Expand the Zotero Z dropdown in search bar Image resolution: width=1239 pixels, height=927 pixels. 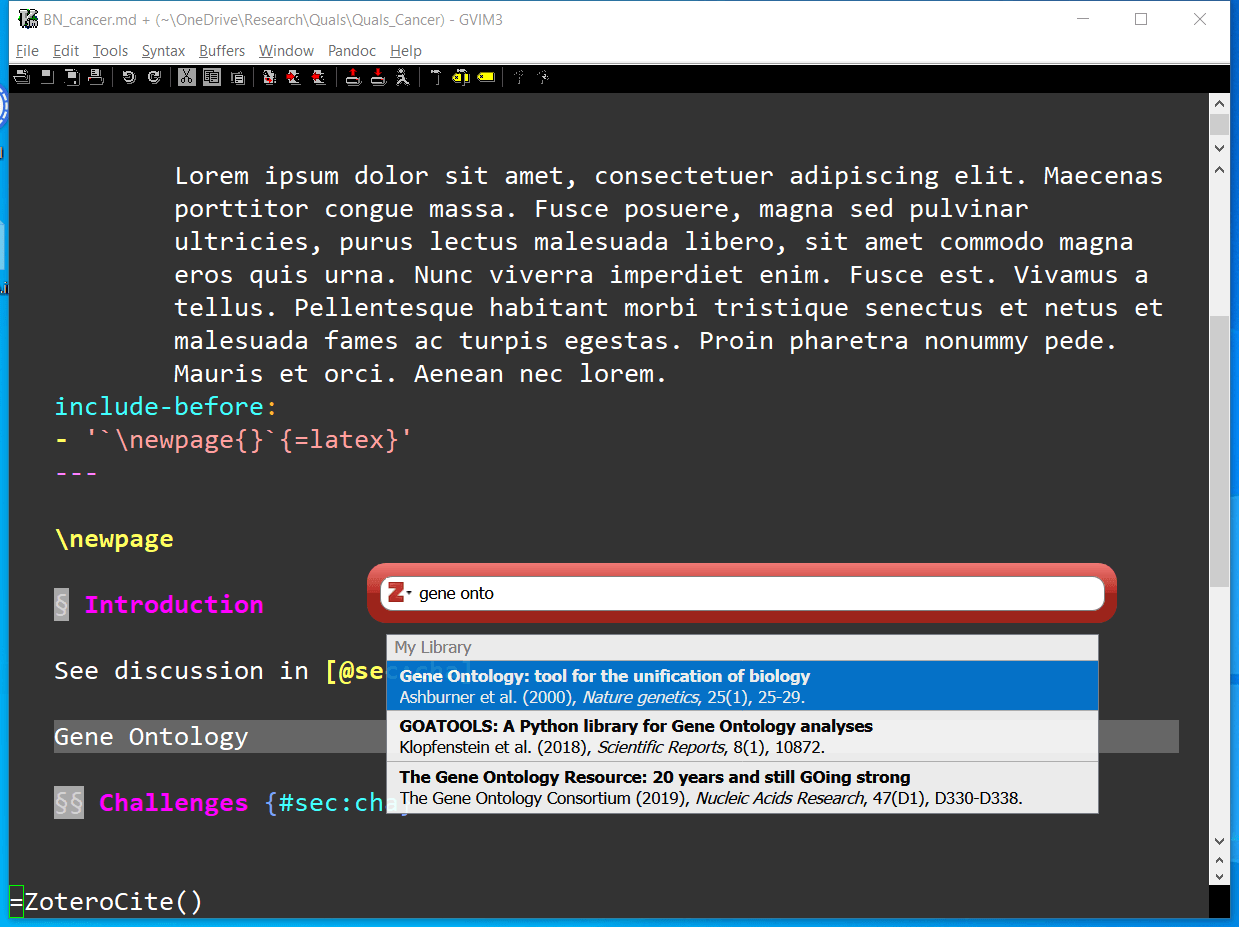(x=400, y=592)
